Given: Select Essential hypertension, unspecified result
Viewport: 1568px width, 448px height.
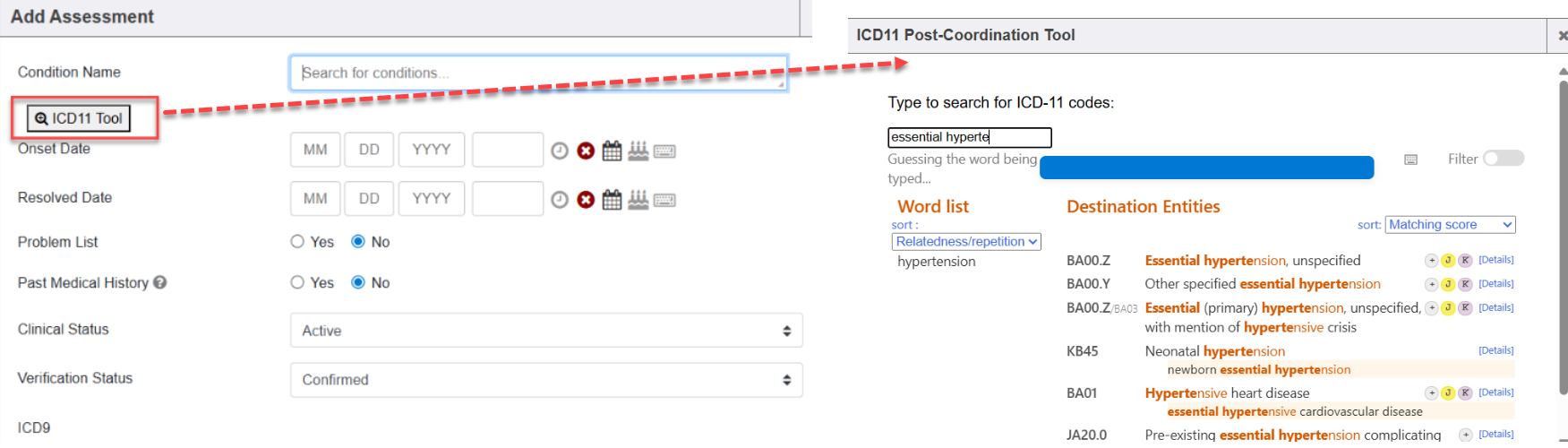Looking at the screenshot, I should coord(1252,261).
